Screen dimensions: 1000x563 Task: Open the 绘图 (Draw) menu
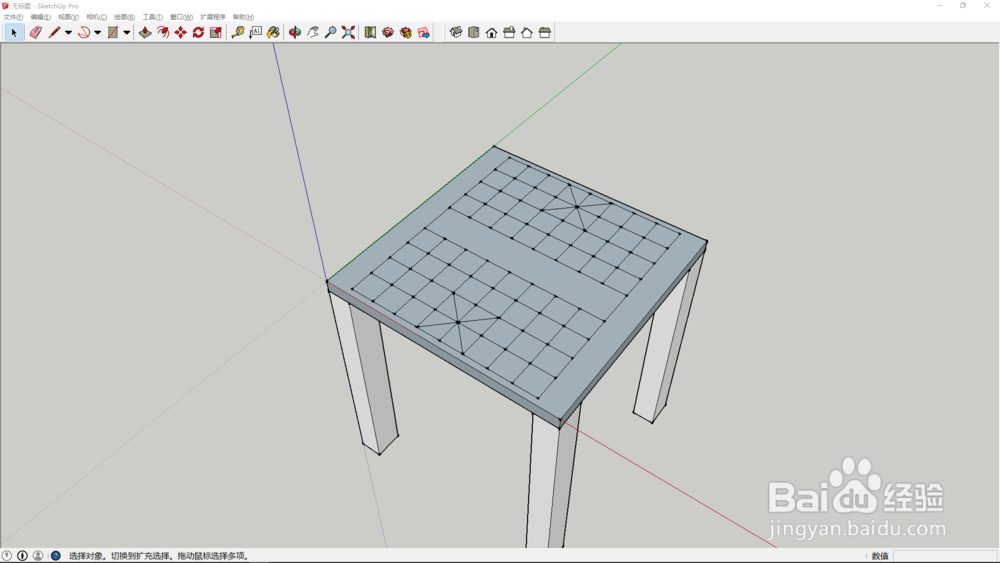124,17
